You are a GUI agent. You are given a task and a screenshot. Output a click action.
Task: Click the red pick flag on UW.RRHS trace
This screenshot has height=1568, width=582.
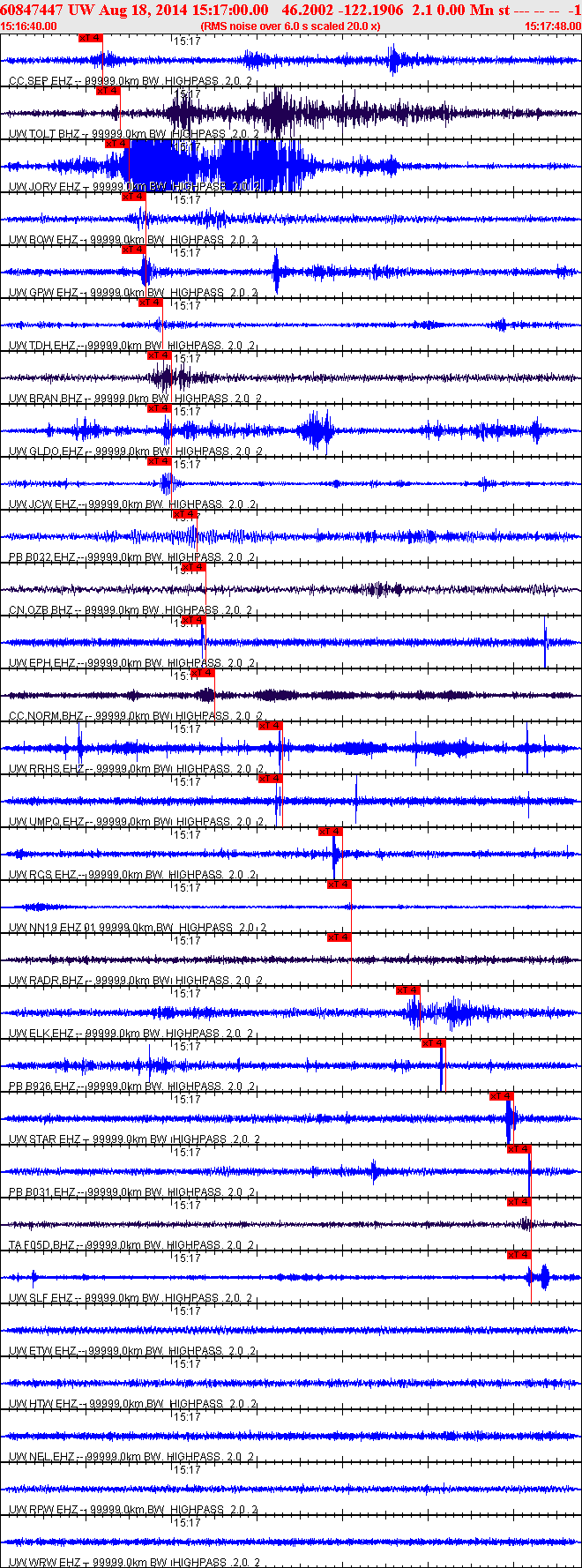coord(271,726)
